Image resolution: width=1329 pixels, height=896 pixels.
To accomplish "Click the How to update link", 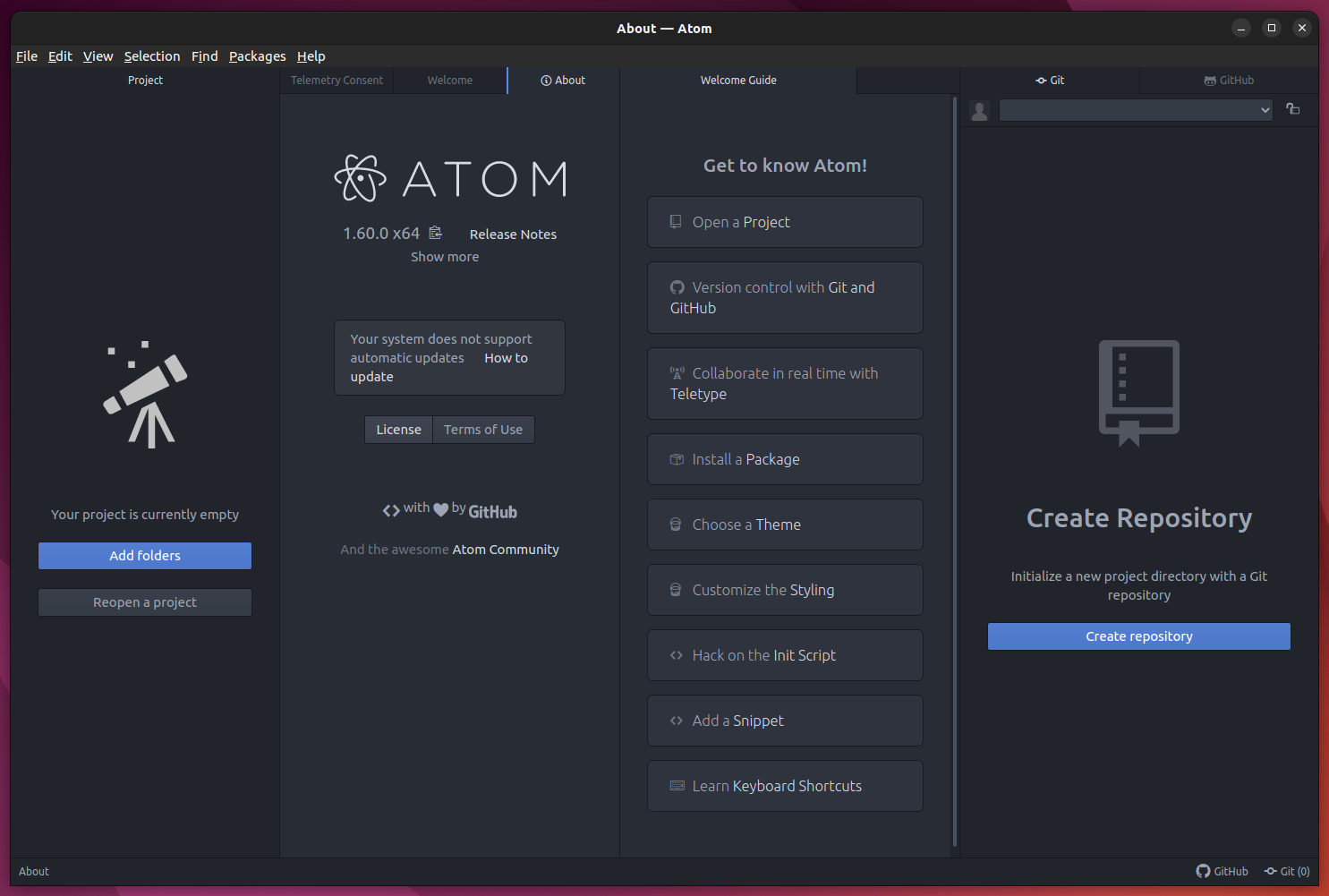I will (x=439, y=367).
